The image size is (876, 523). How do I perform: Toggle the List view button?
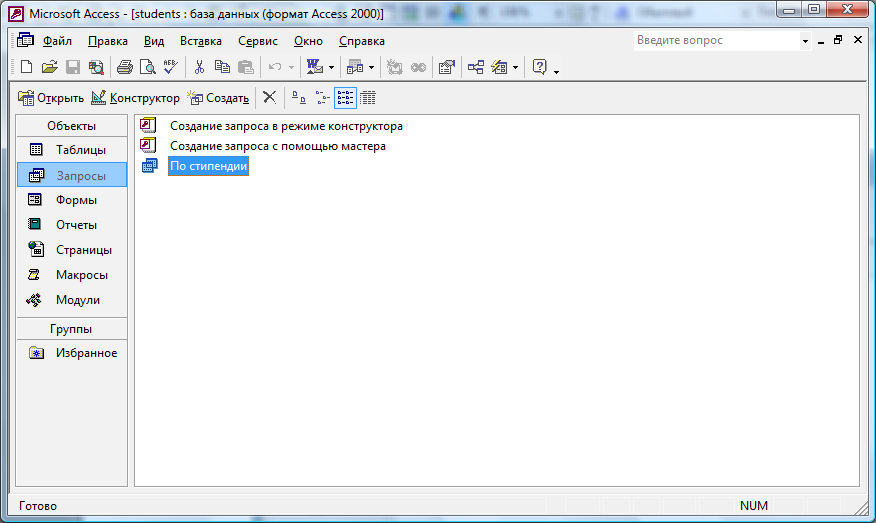[345, 98]
